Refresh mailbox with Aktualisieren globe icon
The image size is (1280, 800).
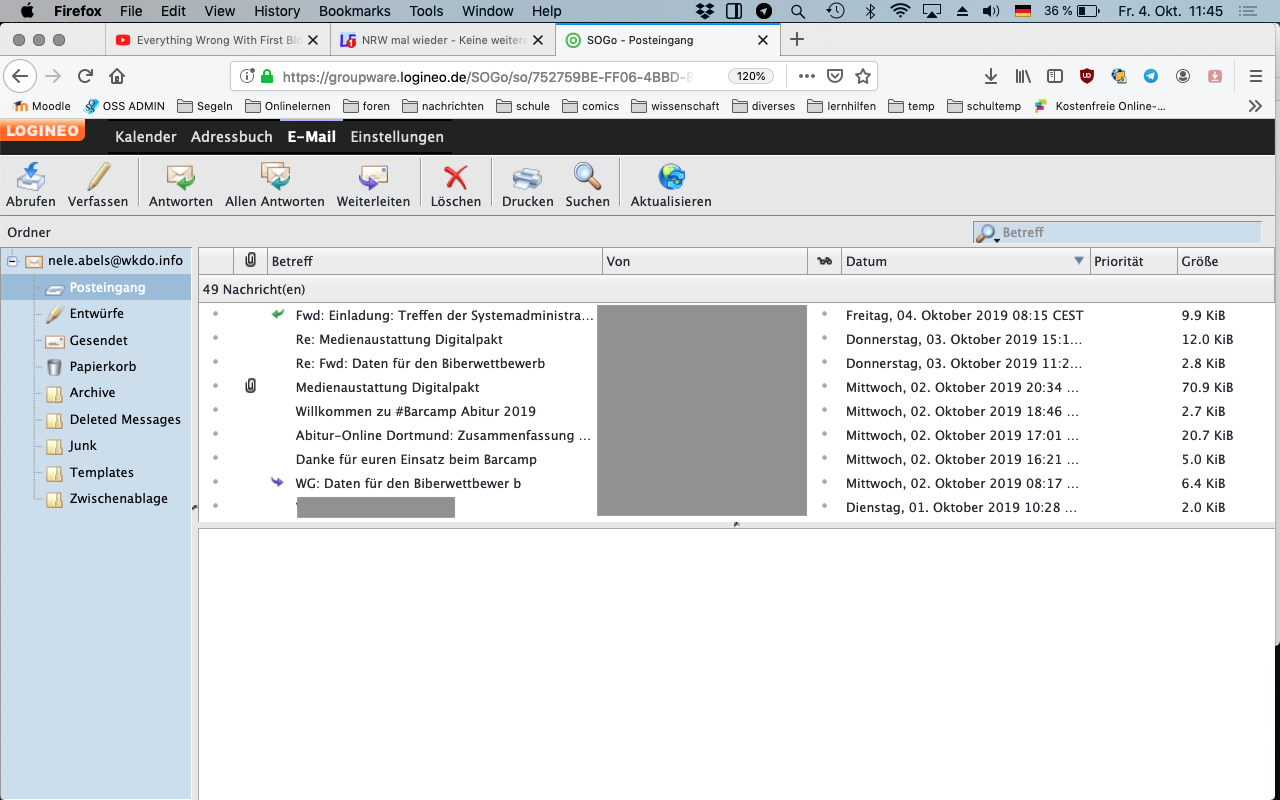pos(671,178)
